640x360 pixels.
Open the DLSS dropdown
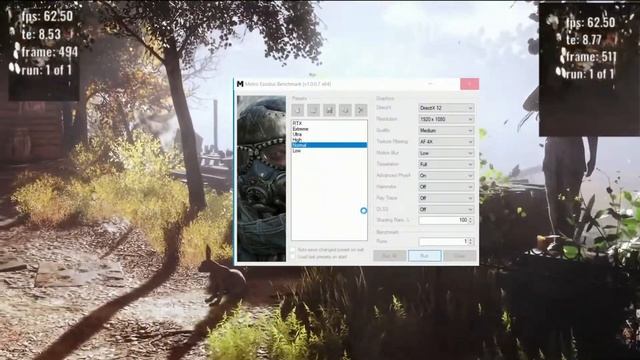446,209
